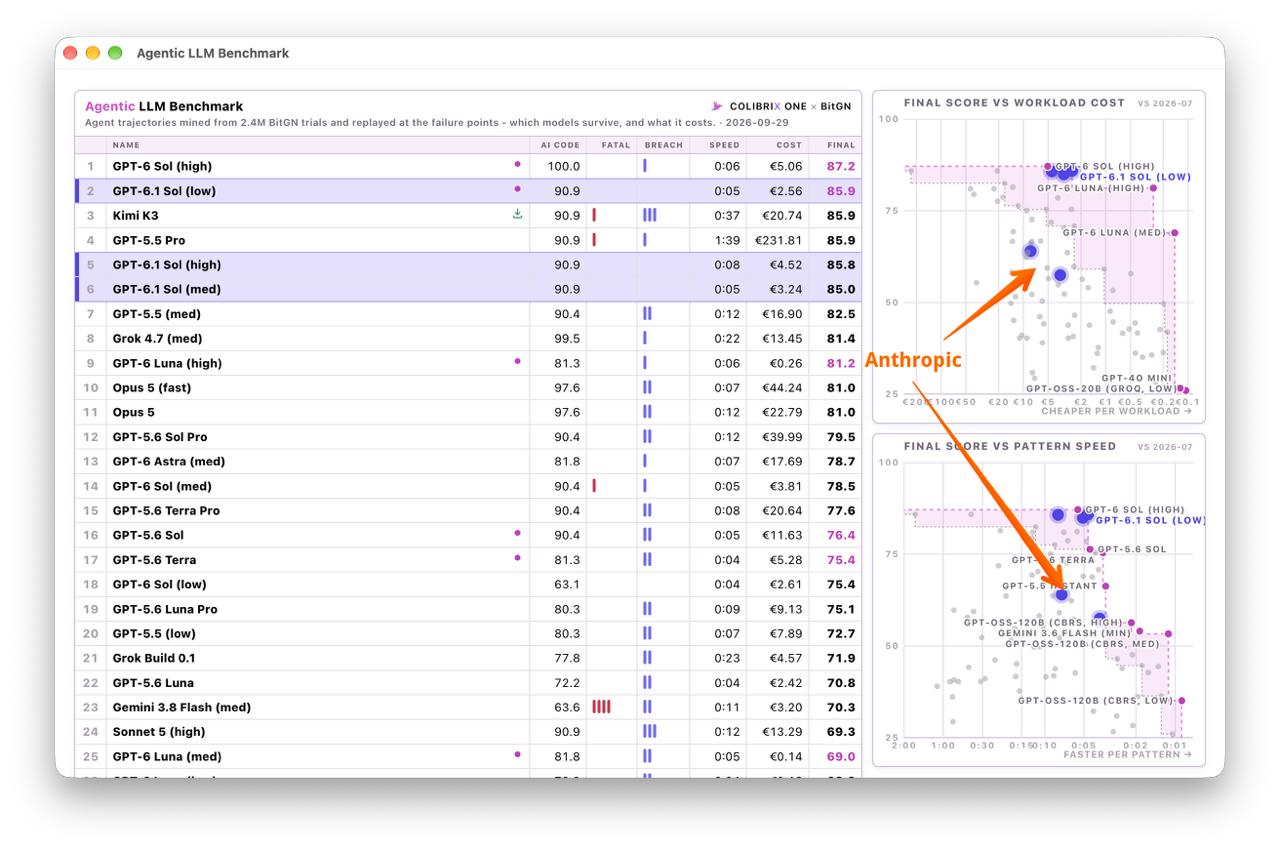
Task: Click the purple dot in GPT-6.1 Sol (low) row
Action: (x=517, y=189)
